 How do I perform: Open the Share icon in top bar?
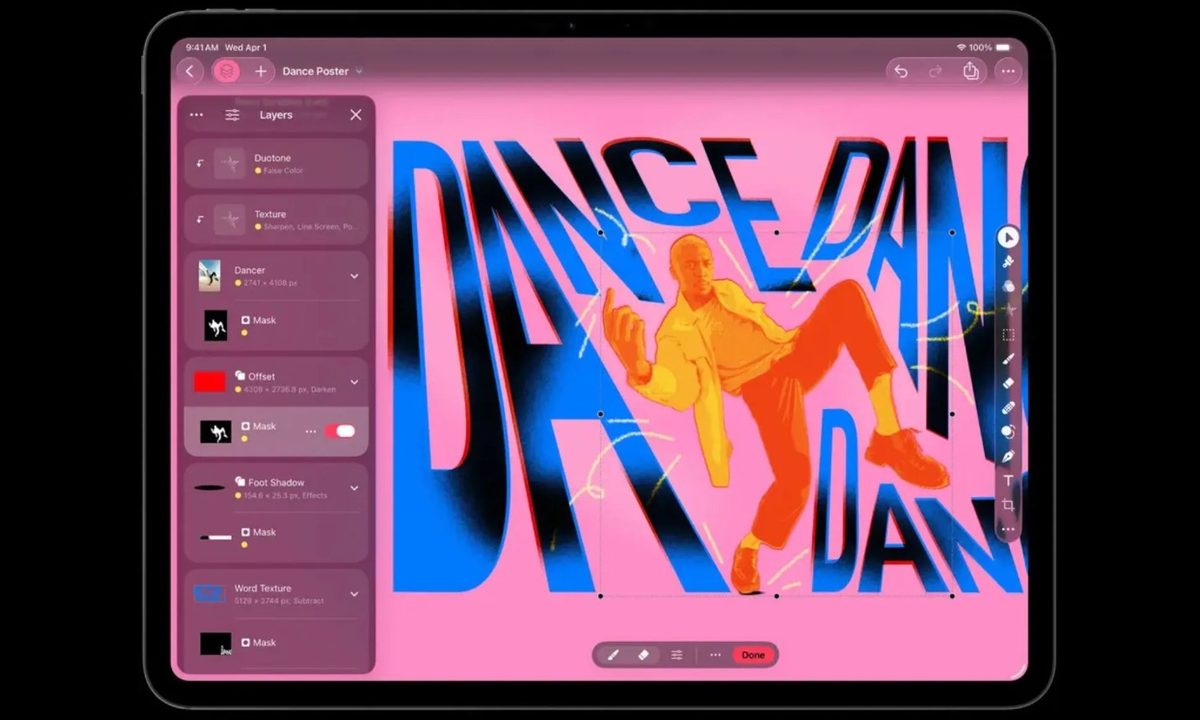(970, 71)
